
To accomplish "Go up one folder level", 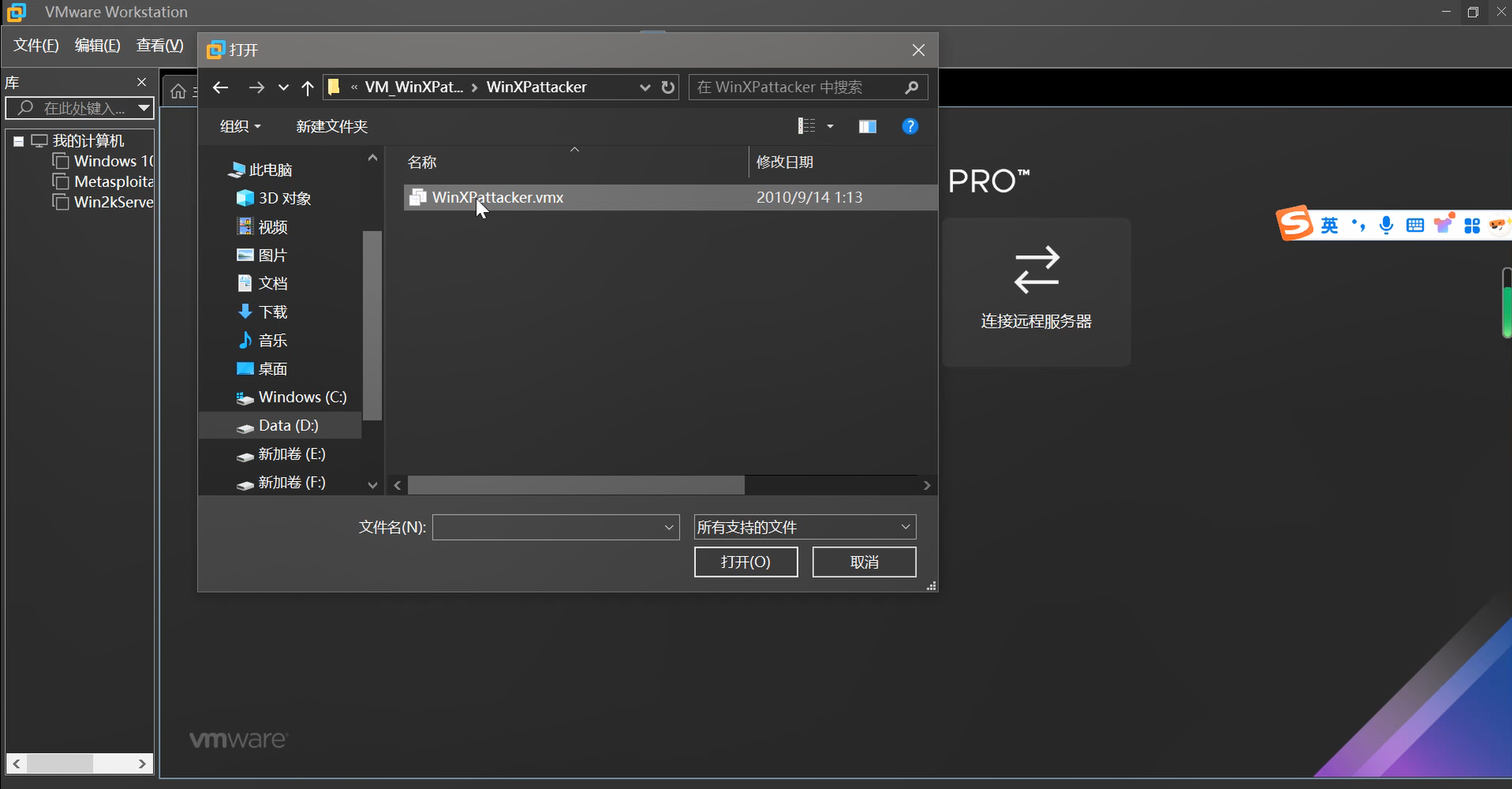I will (x=308, y=87).
